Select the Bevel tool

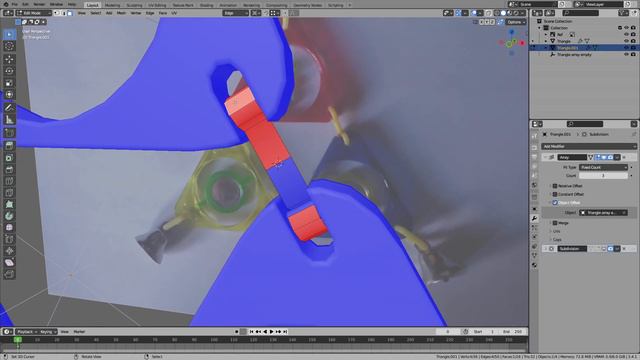(9, 169)
